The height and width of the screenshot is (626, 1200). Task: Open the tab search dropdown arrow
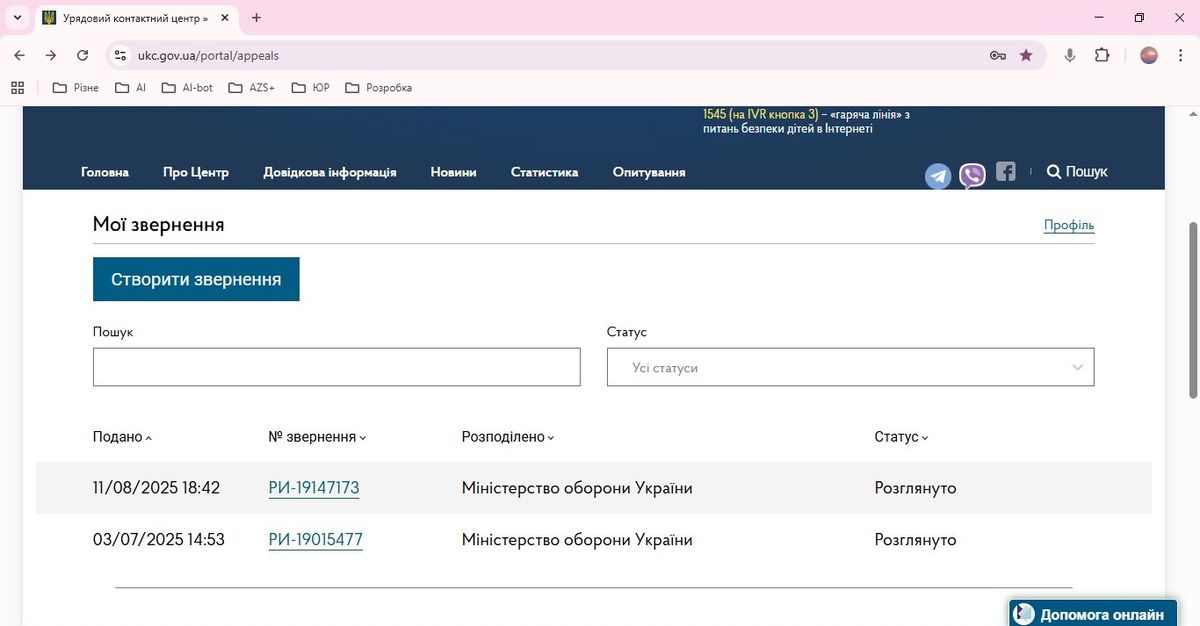tap(17, 18)
